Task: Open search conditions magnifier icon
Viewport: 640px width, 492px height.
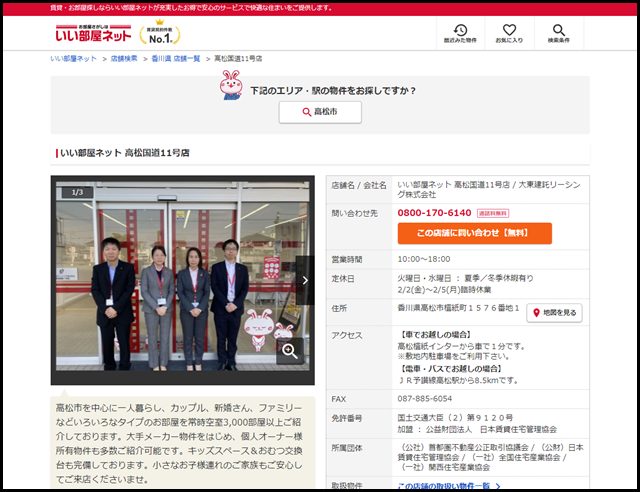Action: (x=558, y=33)
